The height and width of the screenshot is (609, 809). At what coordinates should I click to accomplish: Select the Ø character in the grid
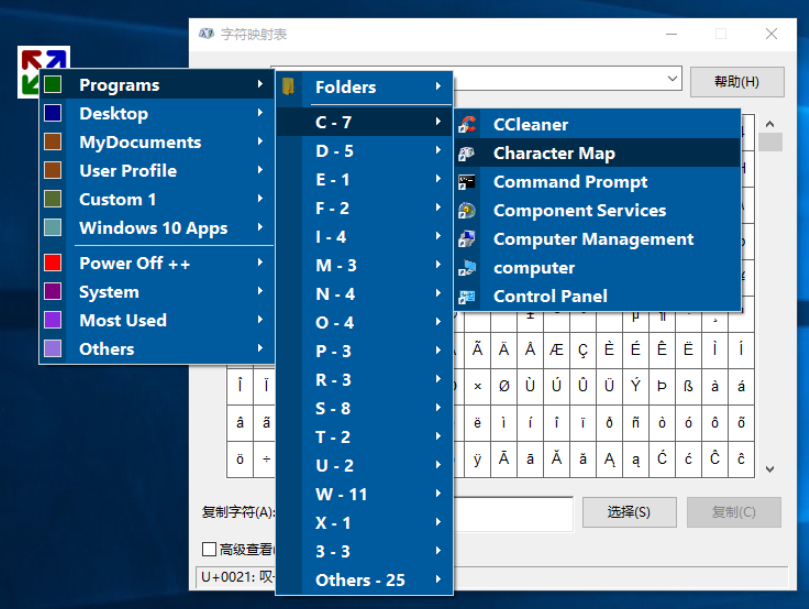[504, 386]
